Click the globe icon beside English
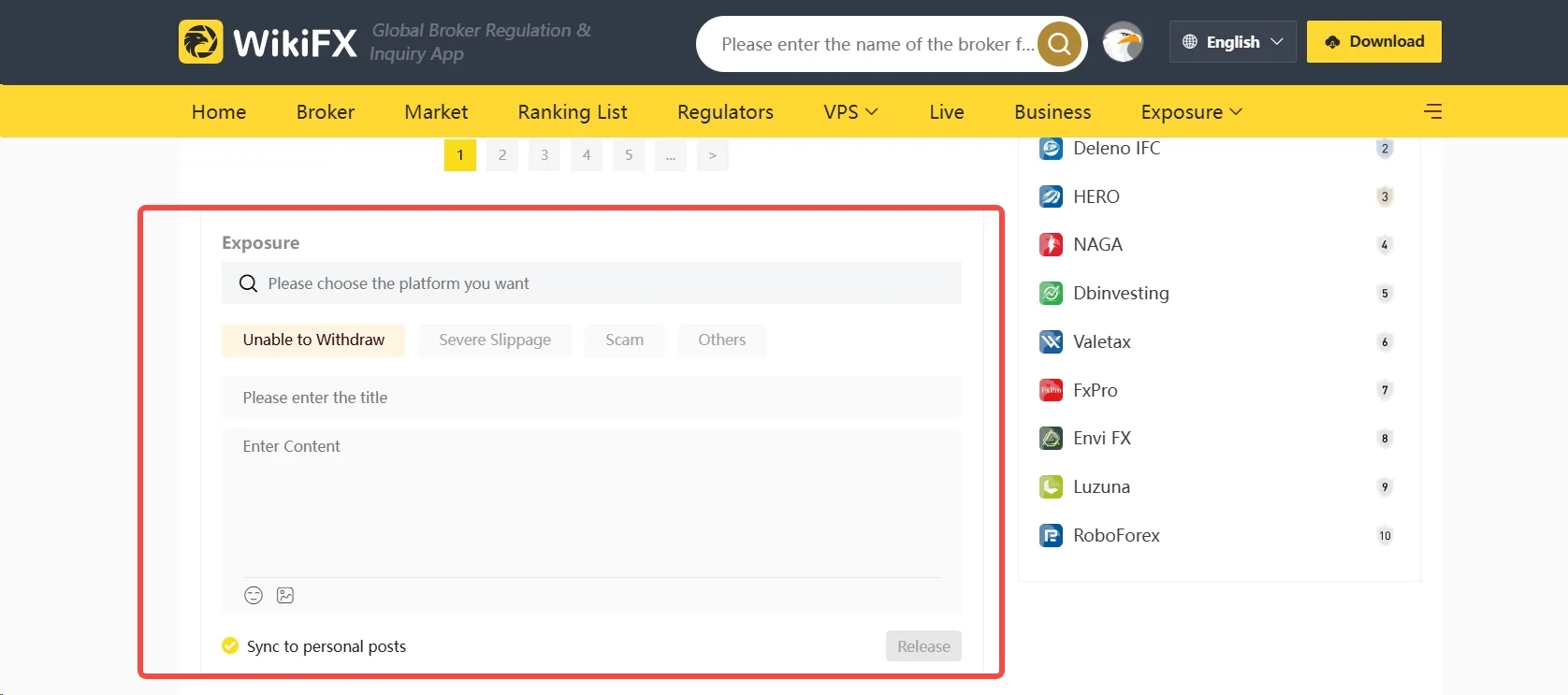The height and width of the screenshot is (695, 1568). point(1190,42)
